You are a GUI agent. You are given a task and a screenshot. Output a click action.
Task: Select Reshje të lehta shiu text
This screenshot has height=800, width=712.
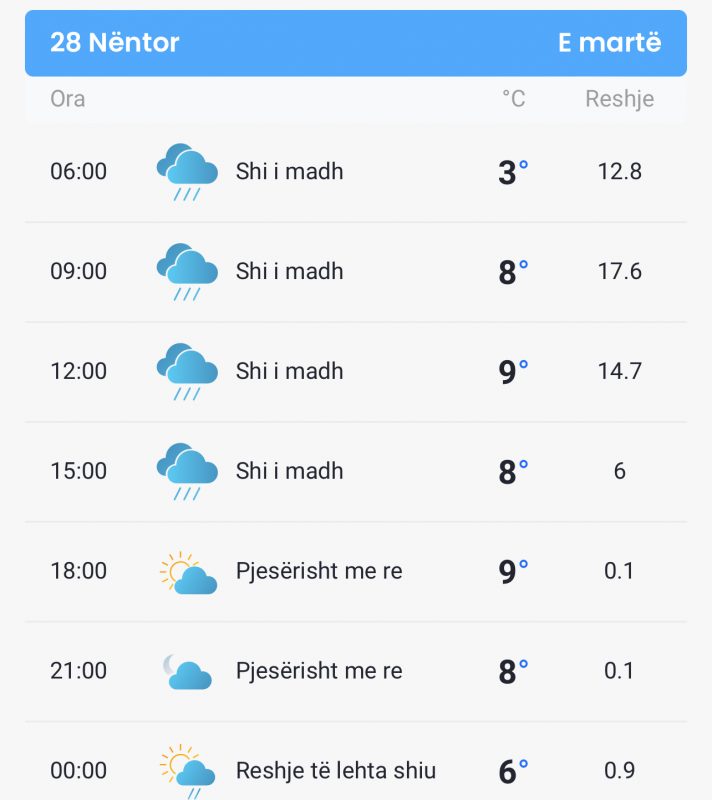[x=336, y=771]
